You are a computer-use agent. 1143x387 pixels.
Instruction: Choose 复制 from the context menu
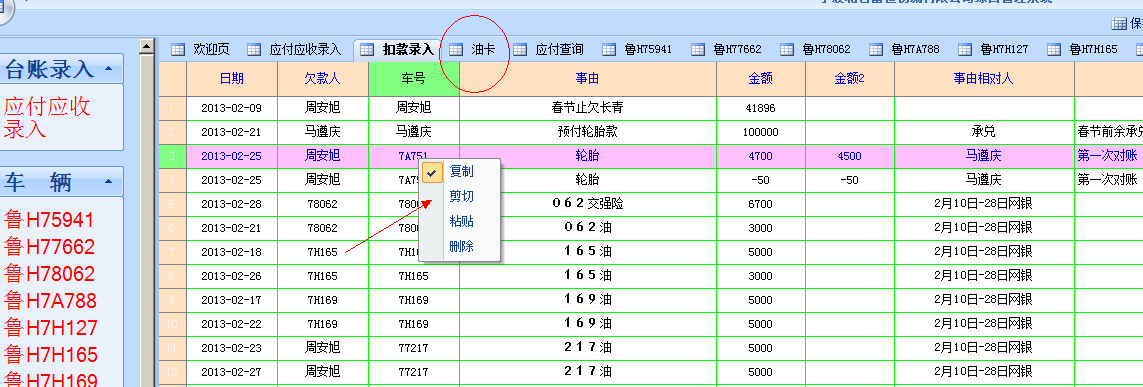[x=461, y=171]
